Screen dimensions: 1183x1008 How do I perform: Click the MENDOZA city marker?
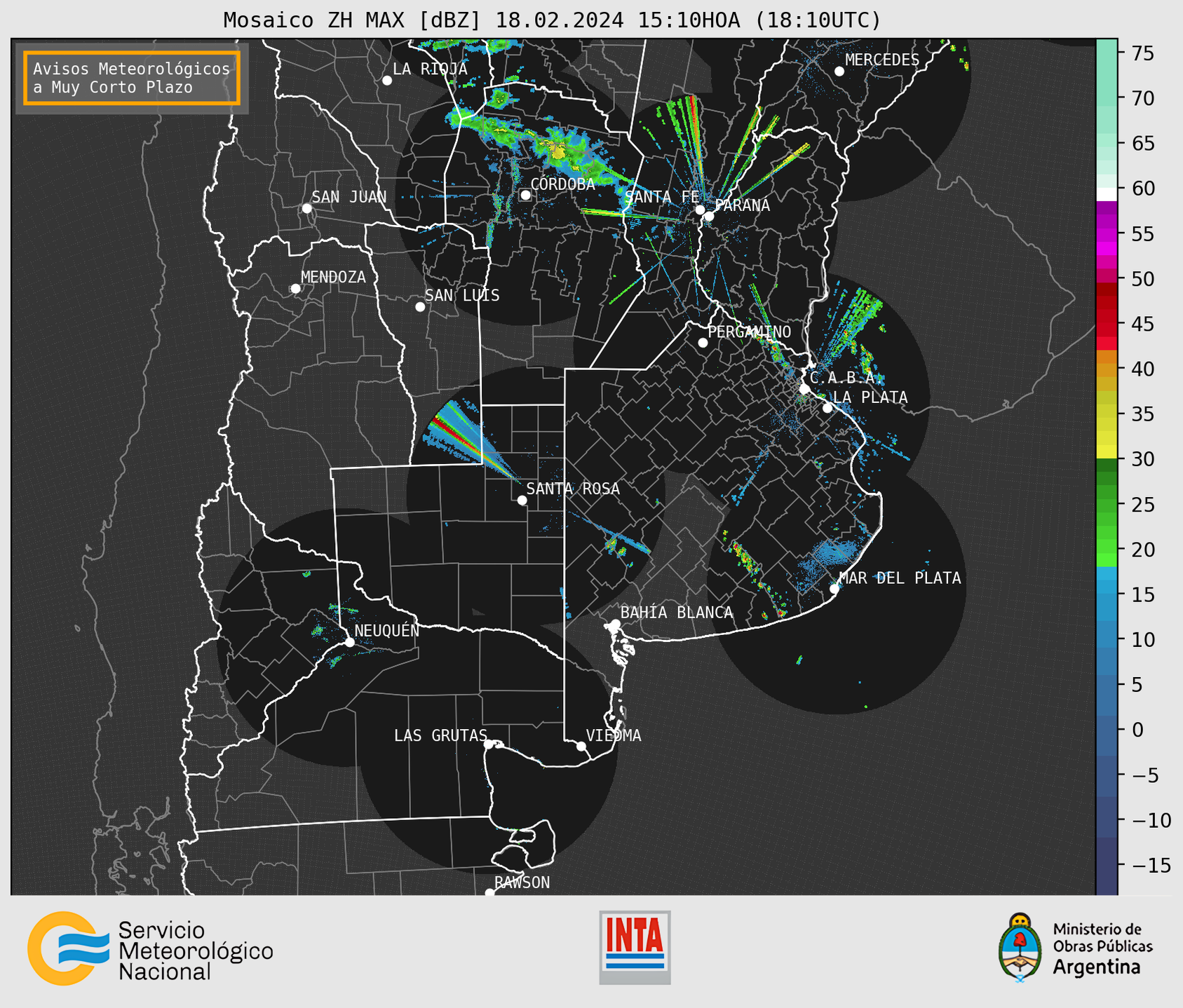[296, 289]
